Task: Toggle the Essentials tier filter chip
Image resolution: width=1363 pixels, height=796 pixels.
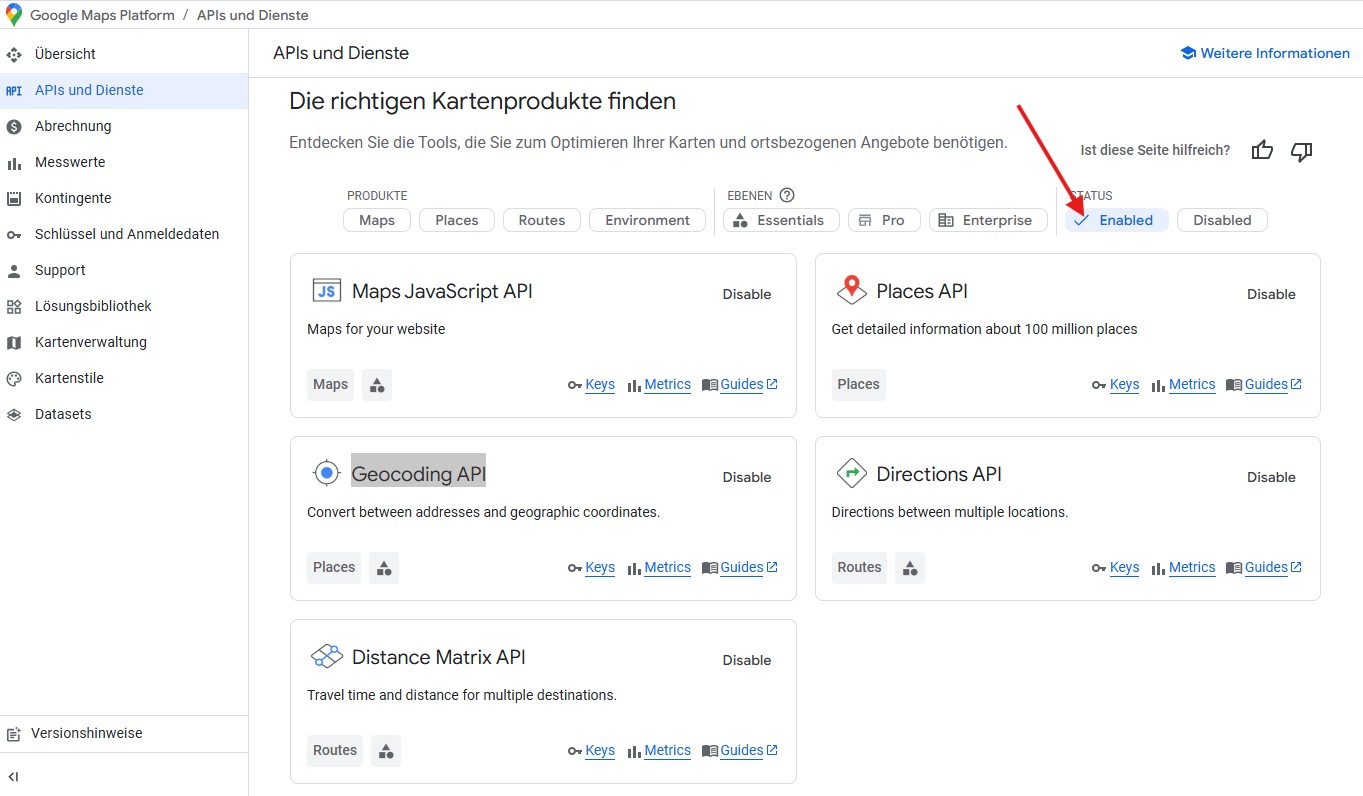Action: coord(780,220)
